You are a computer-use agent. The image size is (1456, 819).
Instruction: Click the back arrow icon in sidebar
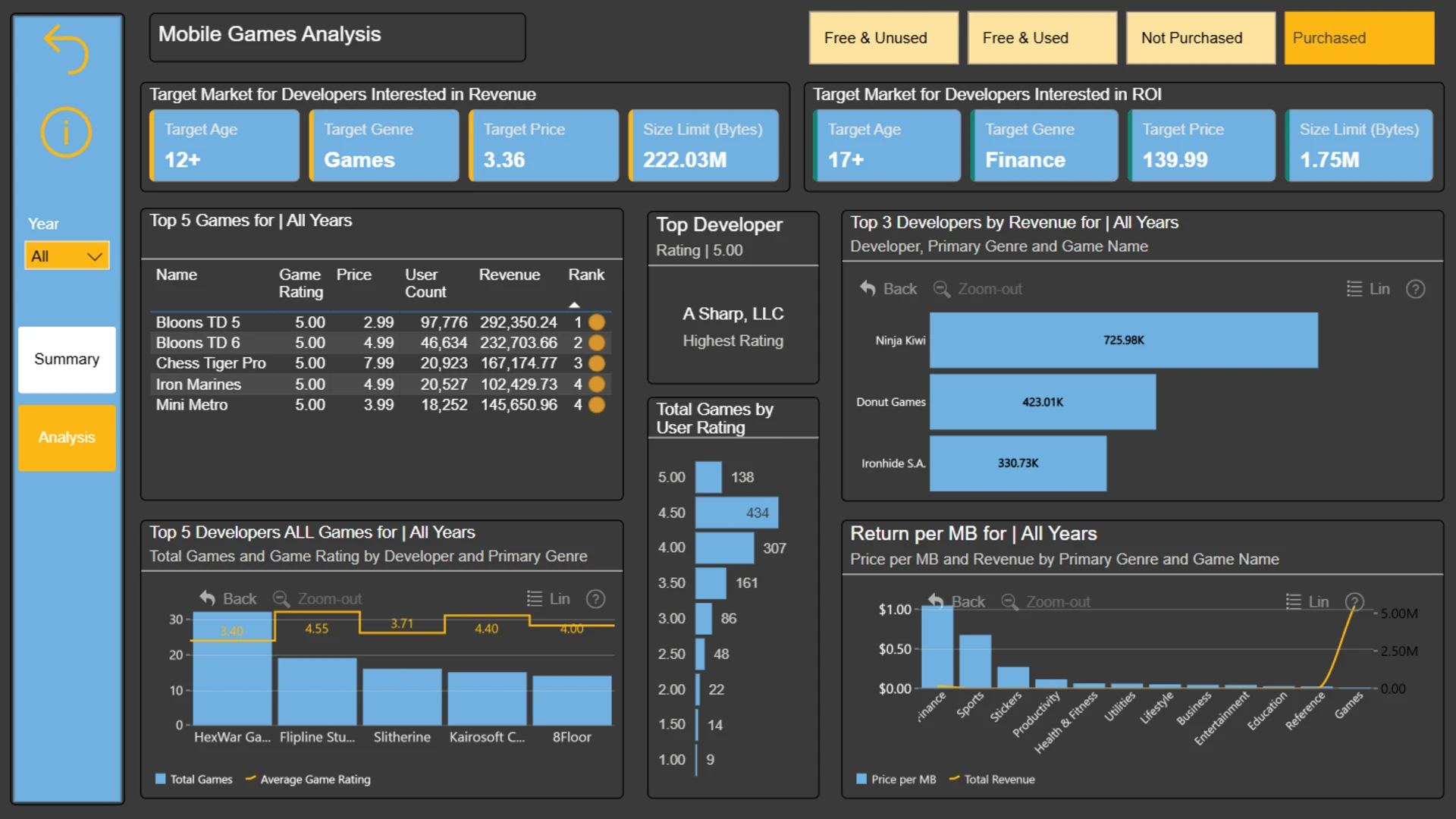[67, 49]
